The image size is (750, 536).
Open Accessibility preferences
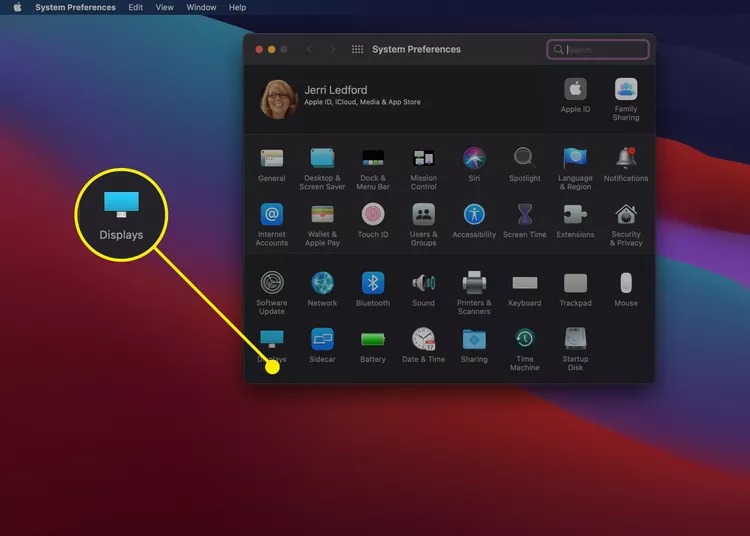coord(474,221)
